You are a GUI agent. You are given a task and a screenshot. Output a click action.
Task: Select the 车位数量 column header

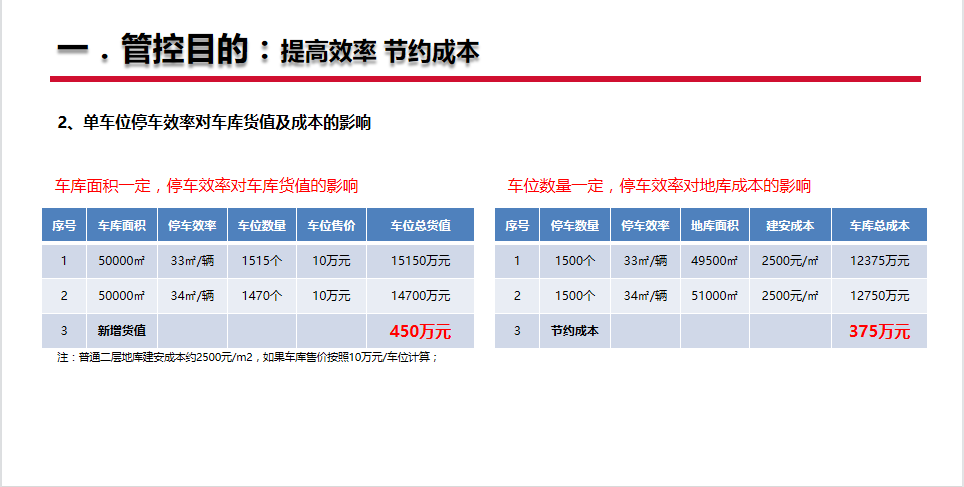tap(262, 225)
